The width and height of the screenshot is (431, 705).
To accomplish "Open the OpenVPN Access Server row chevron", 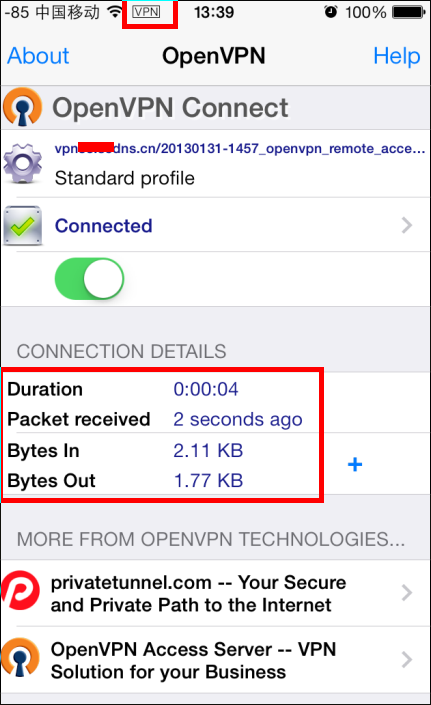I will [407, 660].
